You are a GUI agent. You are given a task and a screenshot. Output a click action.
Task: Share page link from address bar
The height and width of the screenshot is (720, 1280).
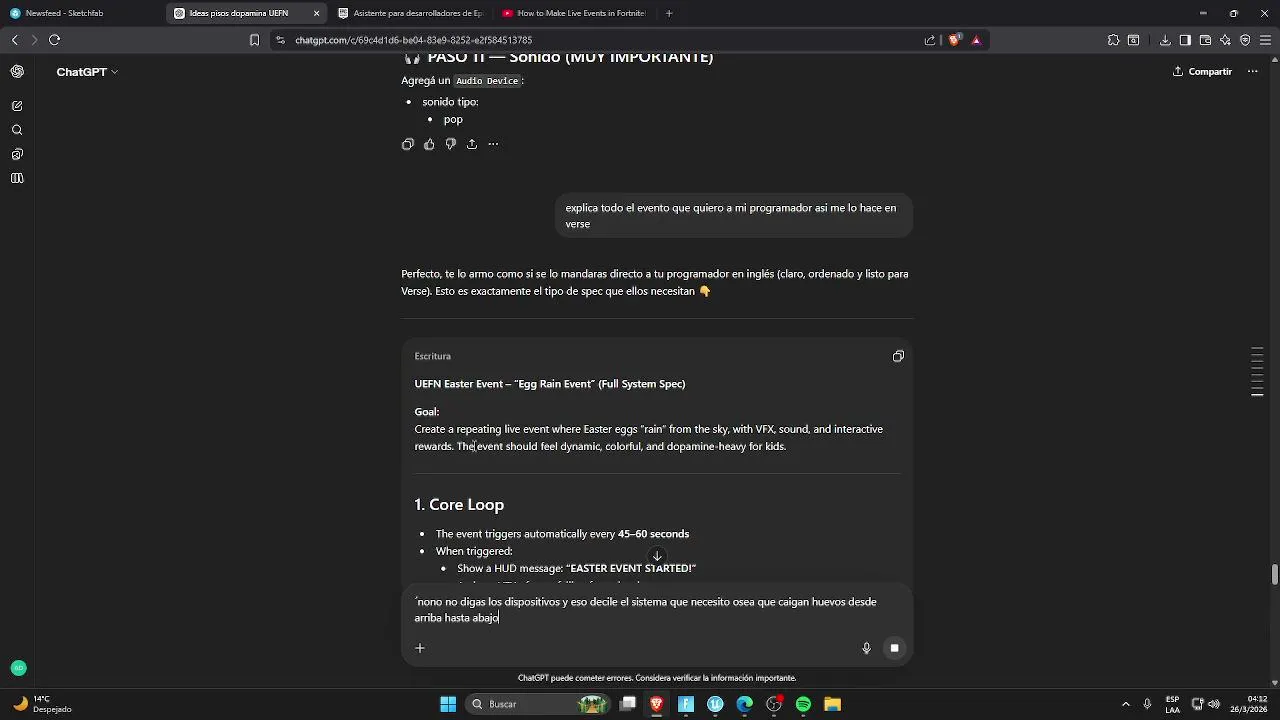930,40
